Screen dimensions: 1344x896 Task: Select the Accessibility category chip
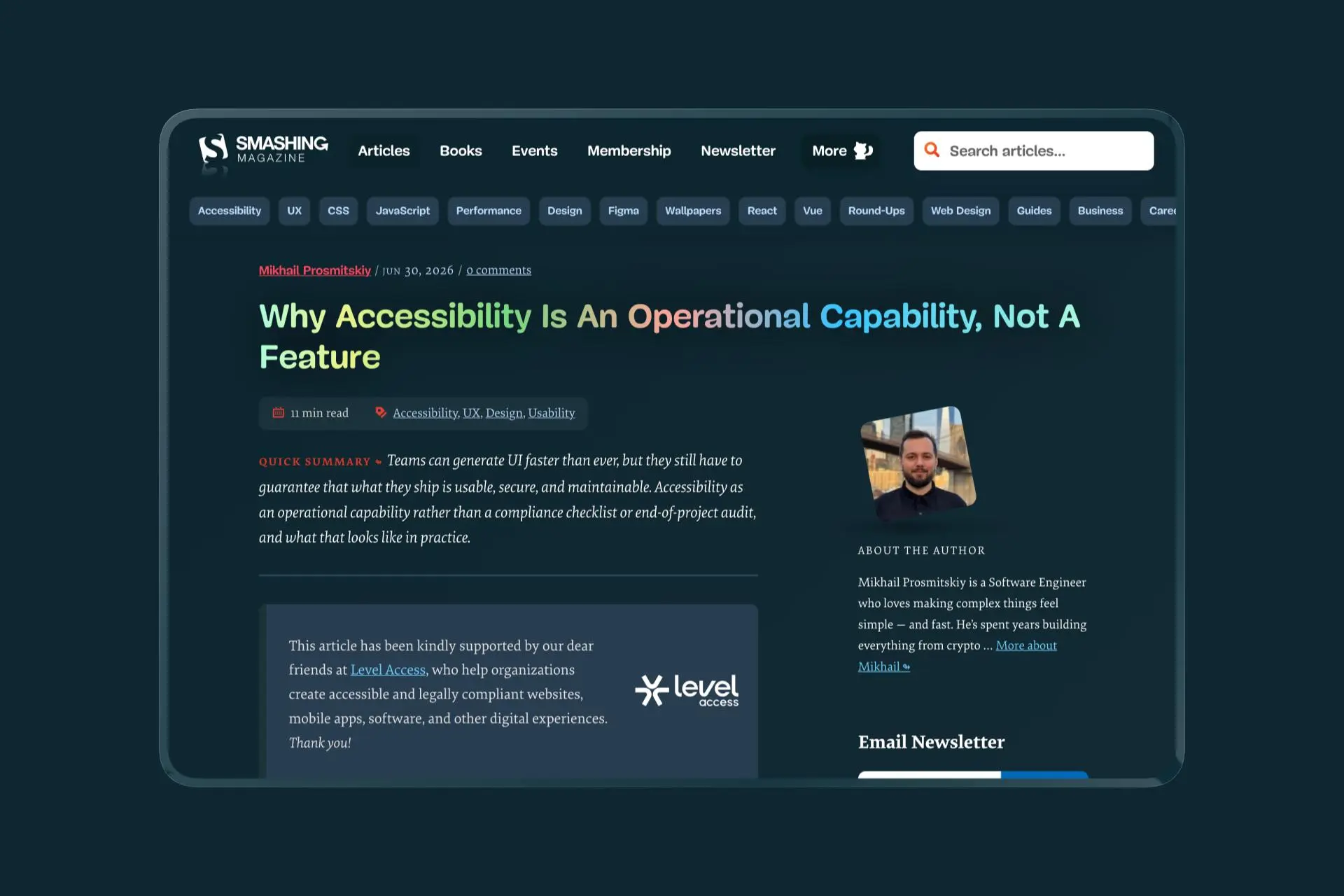[x=229, y=211]
